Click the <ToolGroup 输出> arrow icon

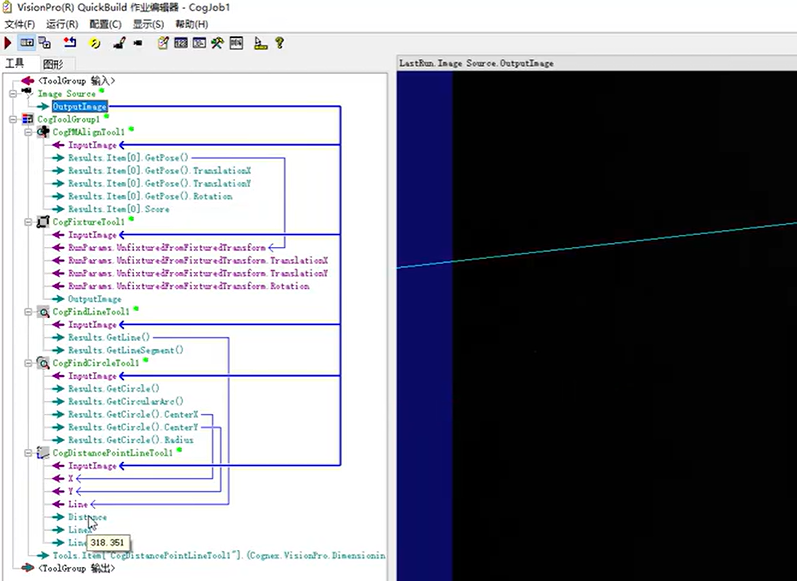click(x=27, y=568)
